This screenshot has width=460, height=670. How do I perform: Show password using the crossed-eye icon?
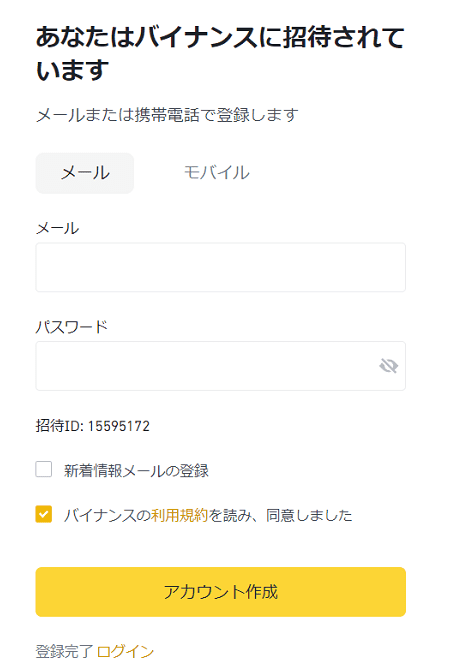(389, 366)
